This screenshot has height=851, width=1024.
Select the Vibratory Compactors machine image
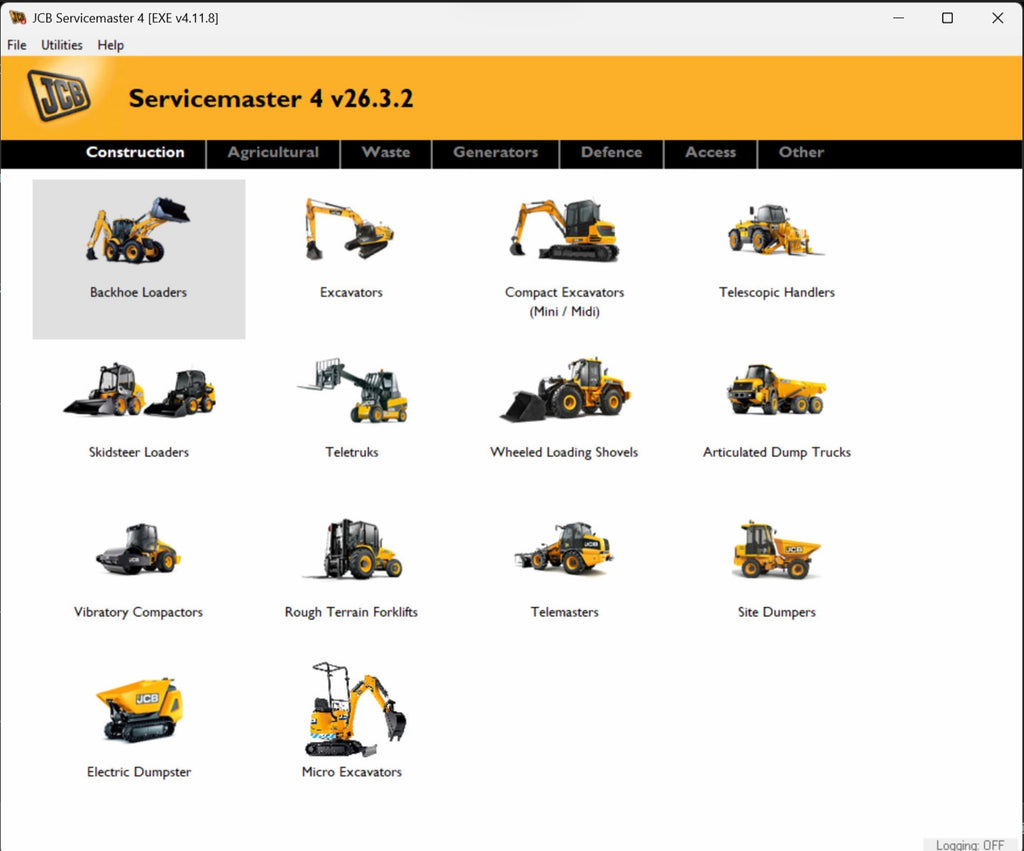click(138, 549)
